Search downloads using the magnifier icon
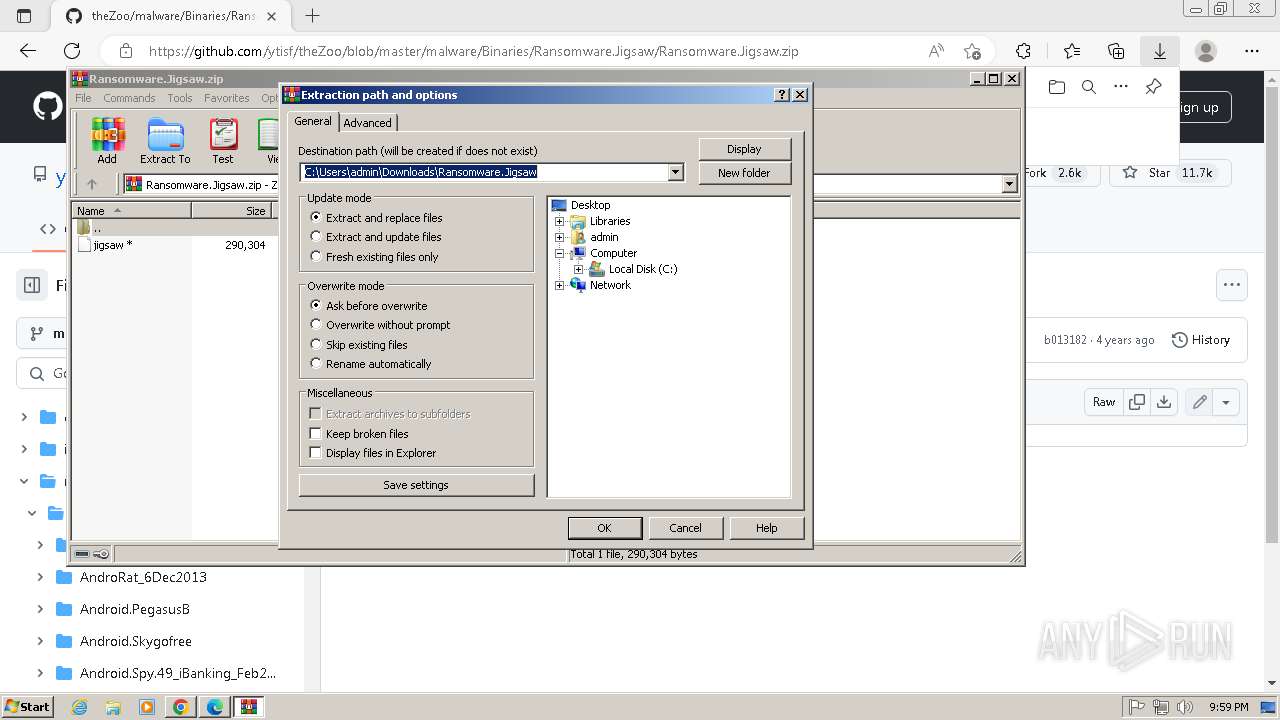The image size is (1280, 720). click(x=1089, y=87)
